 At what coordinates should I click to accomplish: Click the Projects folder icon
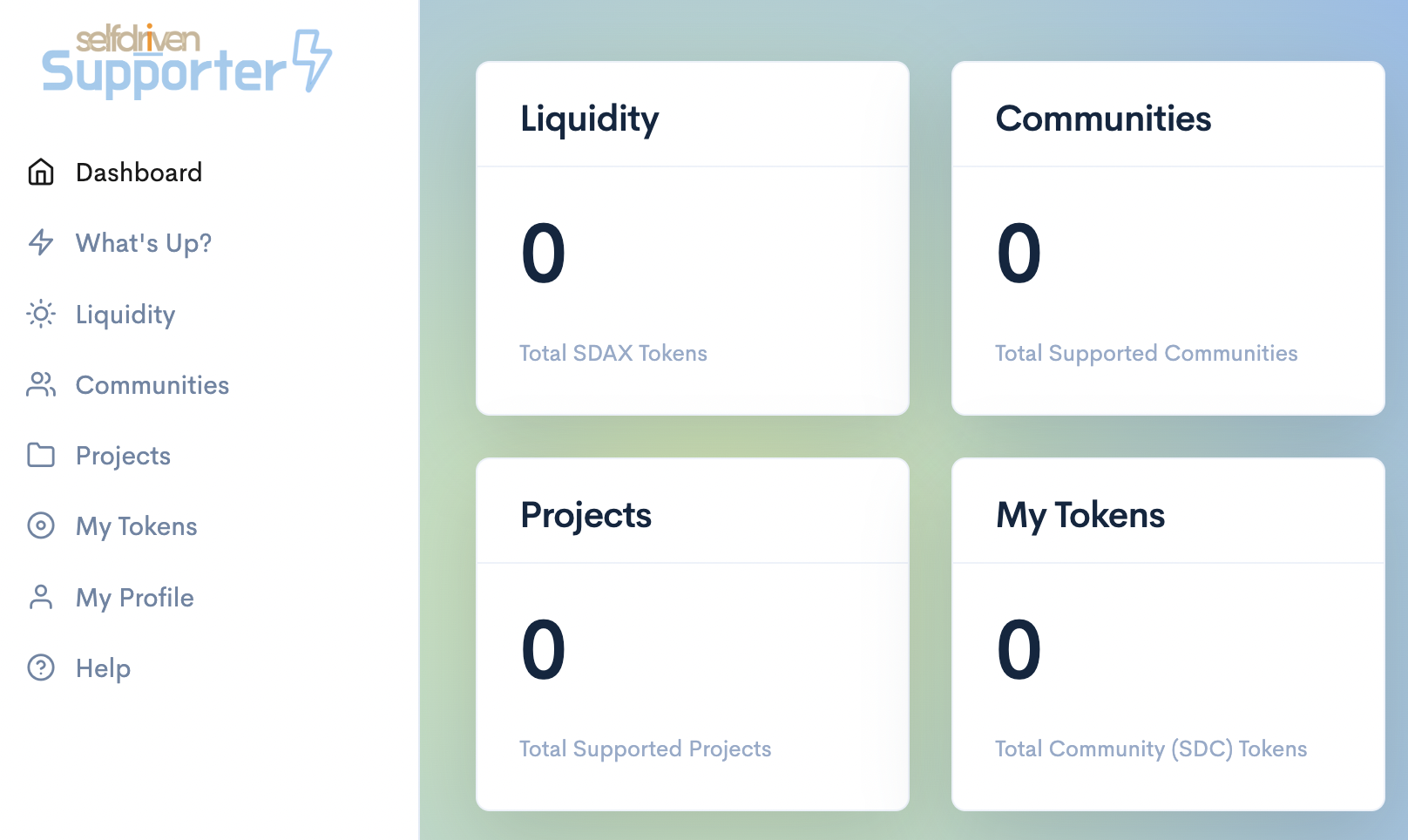point(41,455)
